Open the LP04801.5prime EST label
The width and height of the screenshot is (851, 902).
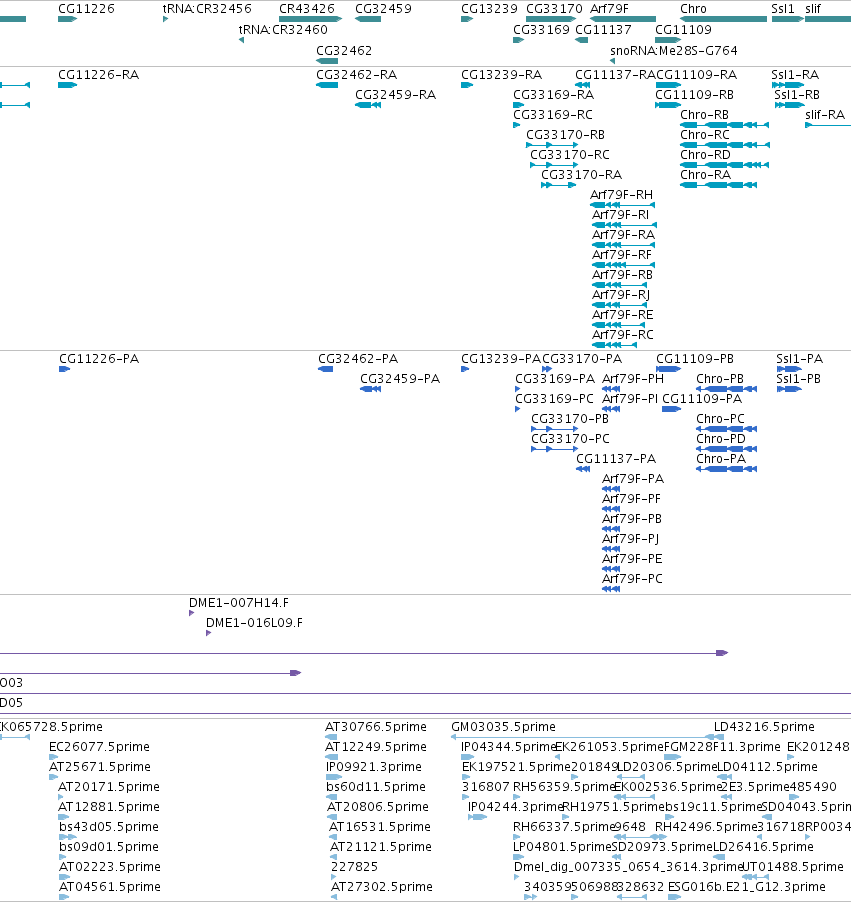point(562,847)
